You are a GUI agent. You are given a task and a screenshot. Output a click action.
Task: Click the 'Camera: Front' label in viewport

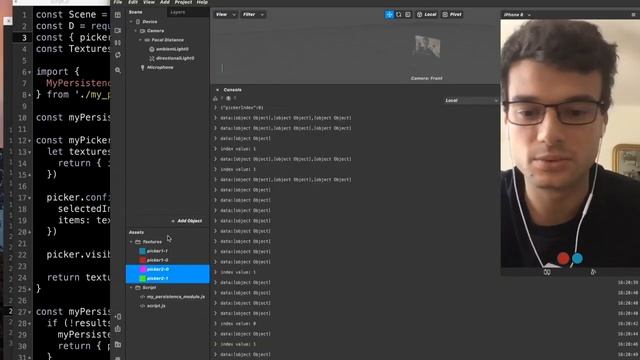(x=427, y=78)
